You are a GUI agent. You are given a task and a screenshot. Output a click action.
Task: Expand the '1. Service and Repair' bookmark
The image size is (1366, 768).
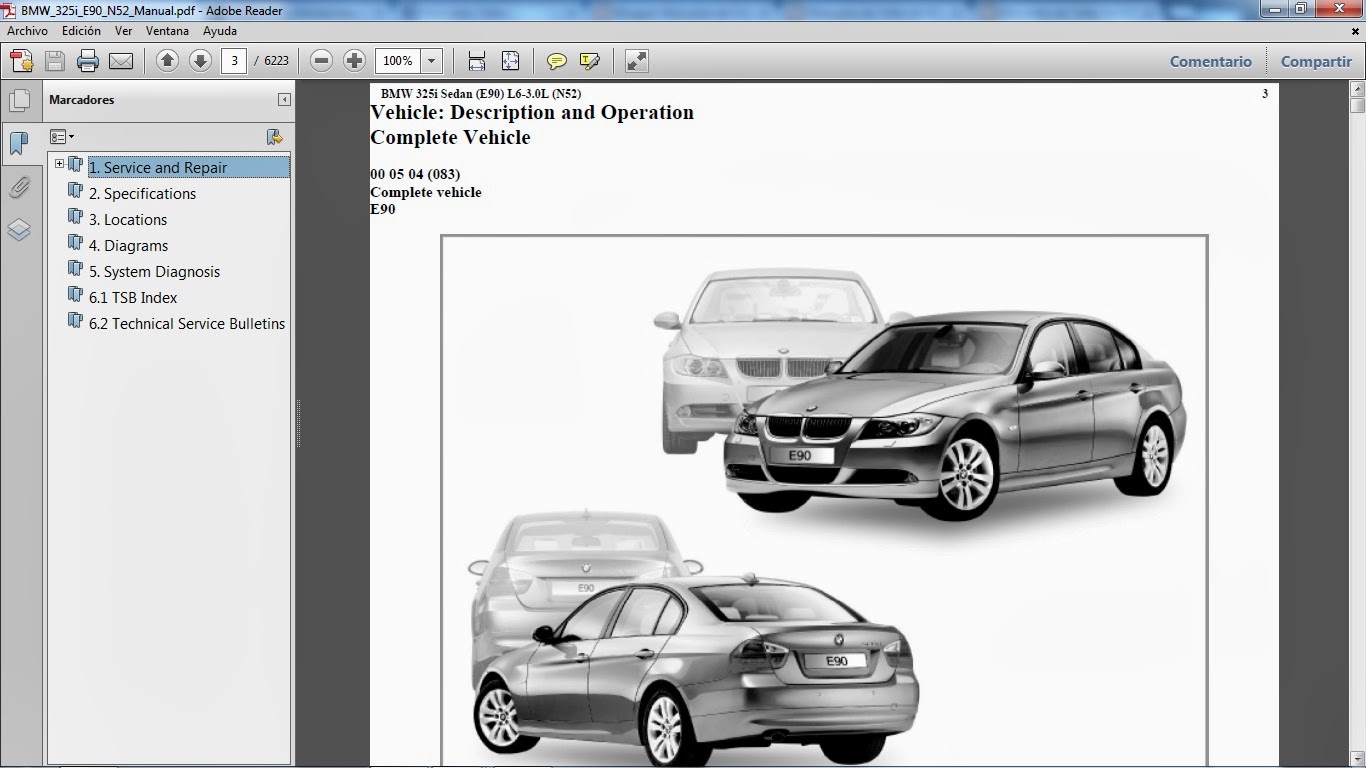pos(59,164)
